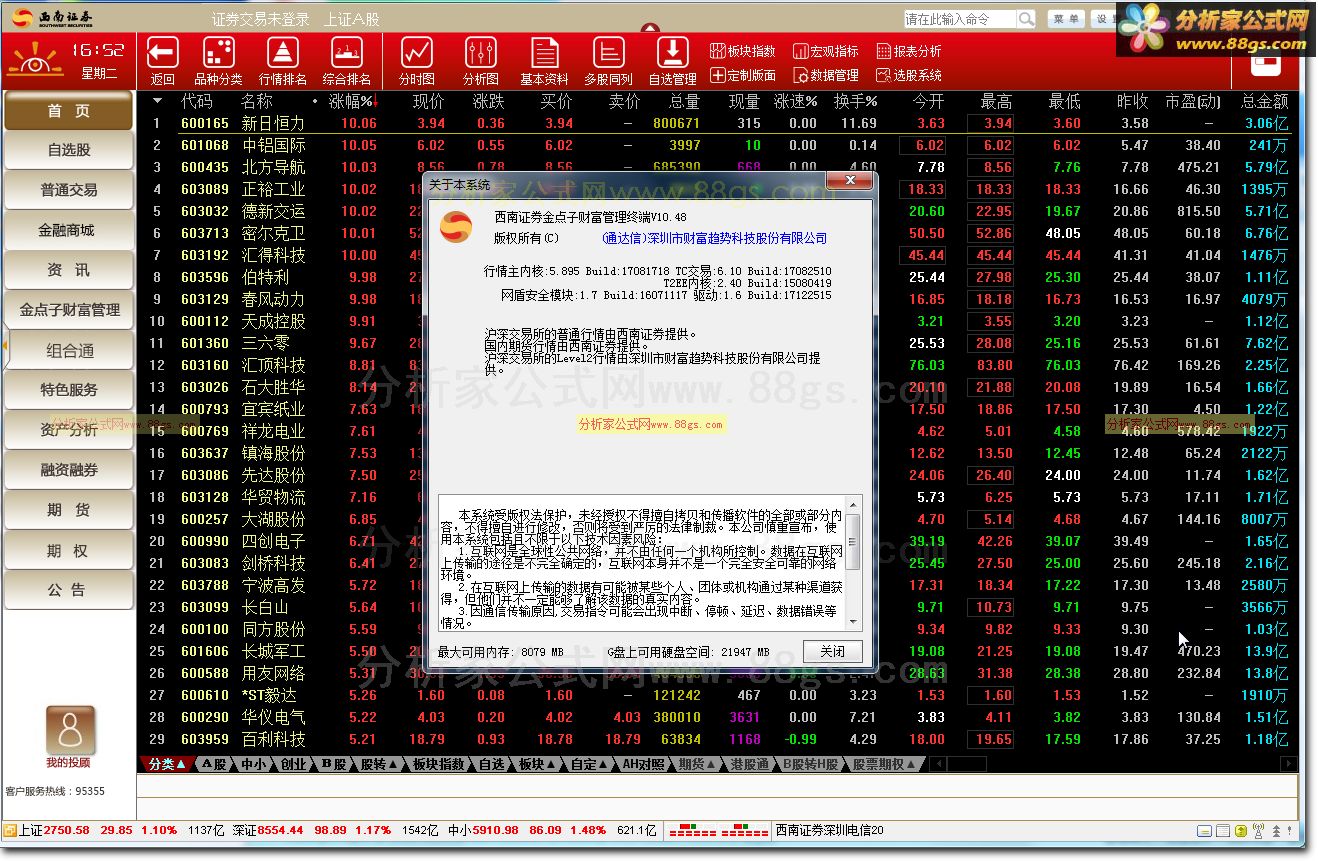Open 板块指数 in toolbar

[743, 51]
